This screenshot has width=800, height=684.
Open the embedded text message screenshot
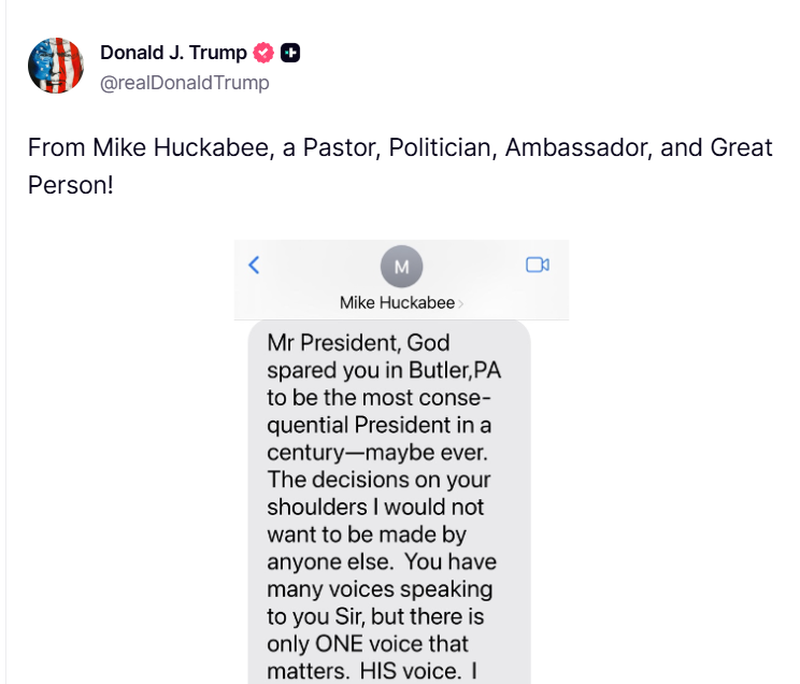(x=401, y=460)
